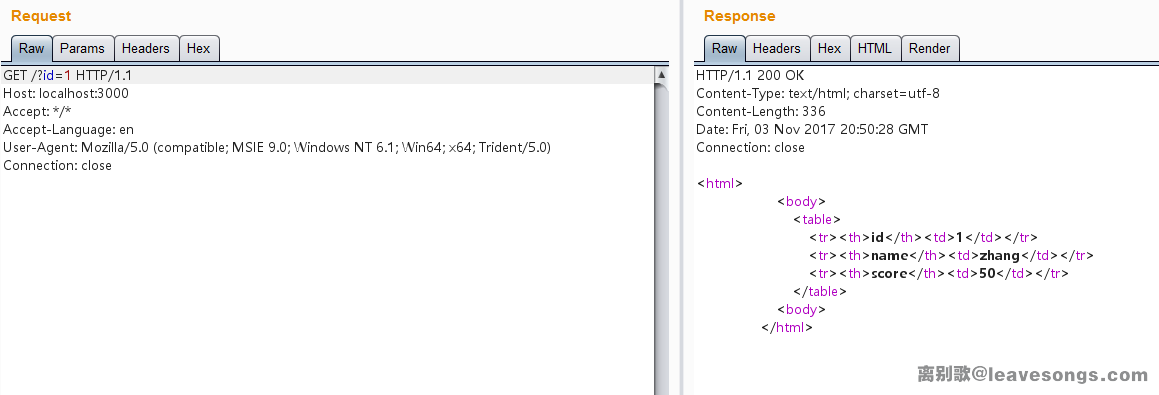Open the Response Render tab

[x=930, y=48]
